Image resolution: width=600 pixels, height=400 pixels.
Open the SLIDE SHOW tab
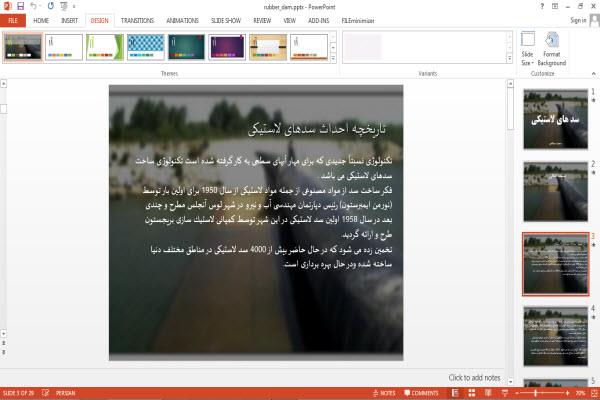226,21
